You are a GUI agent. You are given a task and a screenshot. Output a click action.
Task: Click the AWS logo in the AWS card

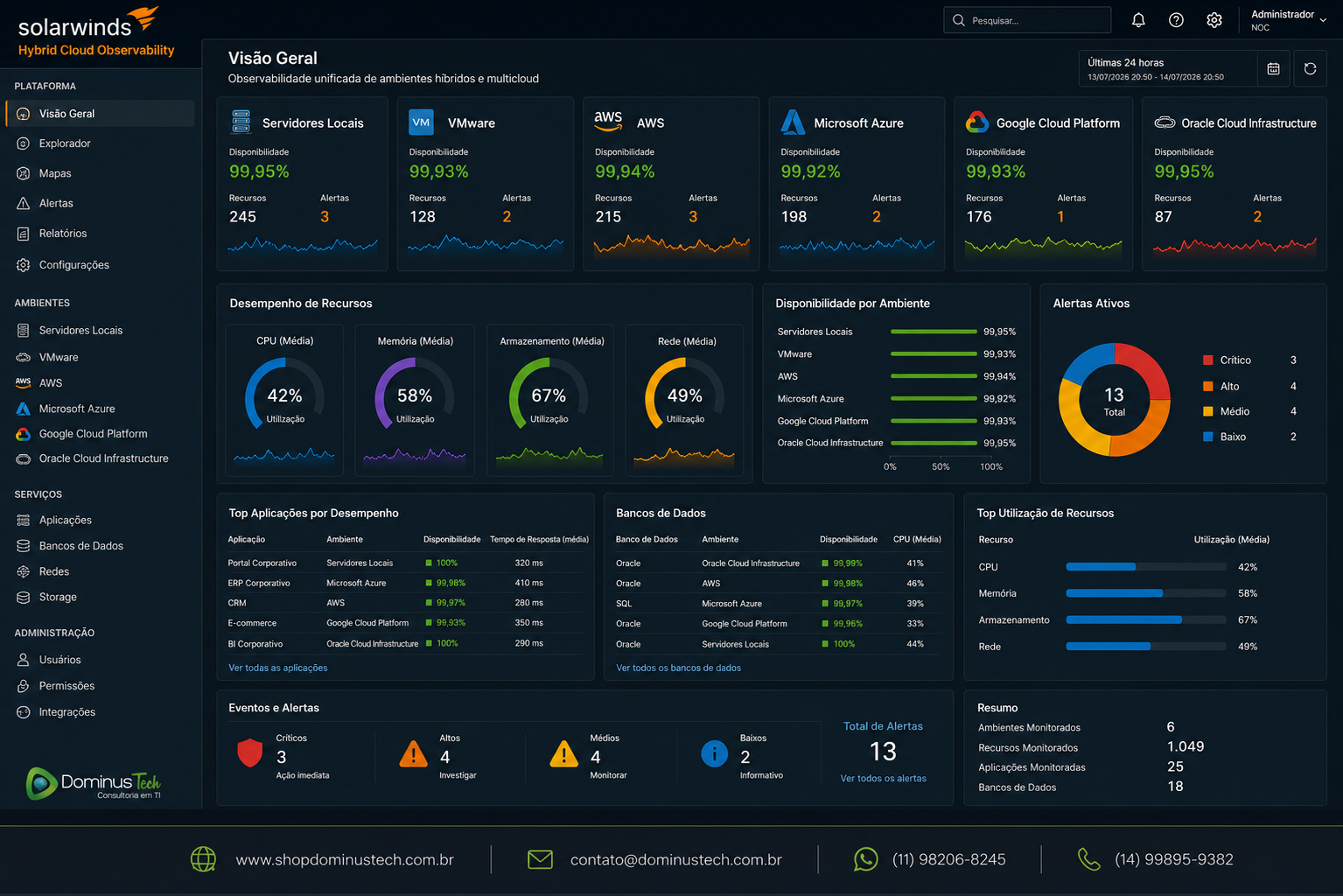pos(608,121)
